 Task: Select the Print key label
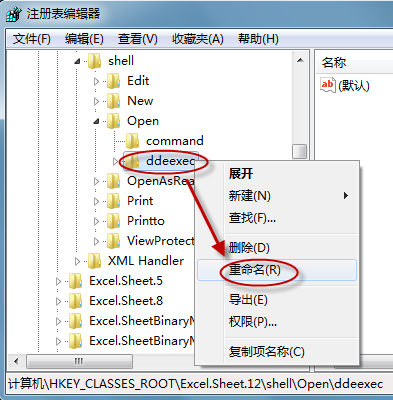[x=140, y=201]
